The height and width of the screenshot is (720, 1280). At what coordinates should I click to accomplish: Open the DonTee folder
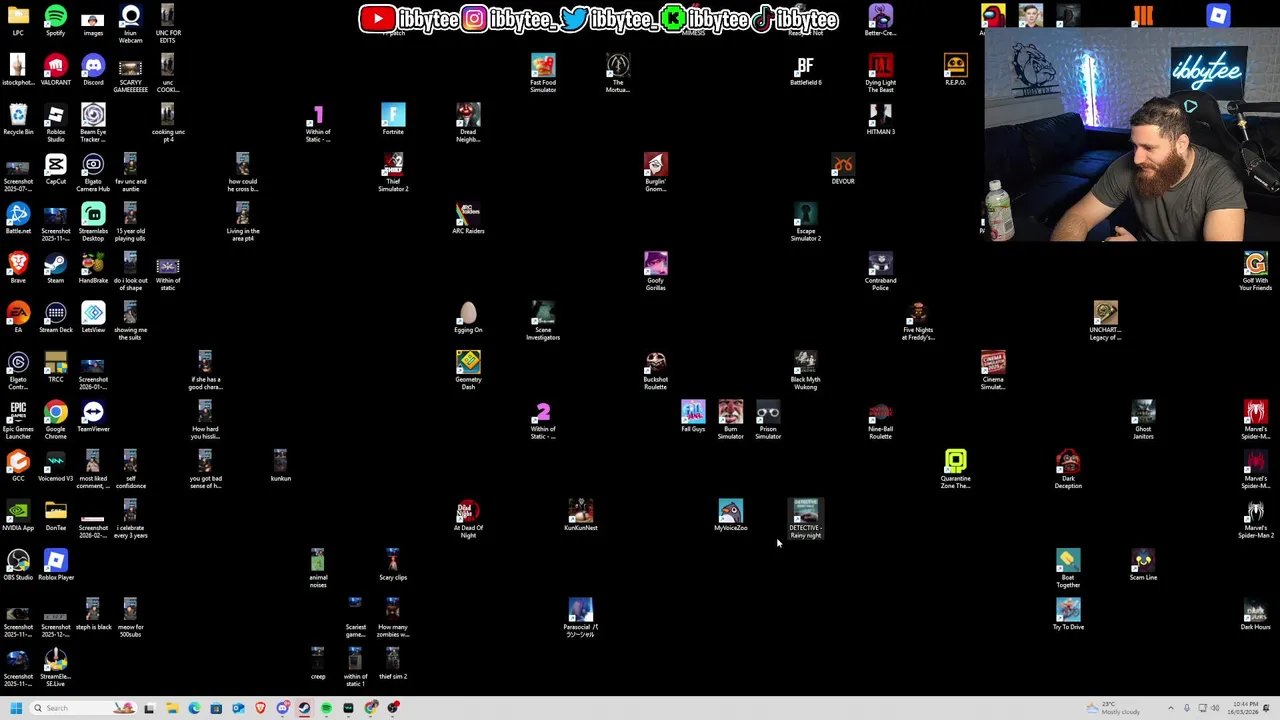[55, 516]
